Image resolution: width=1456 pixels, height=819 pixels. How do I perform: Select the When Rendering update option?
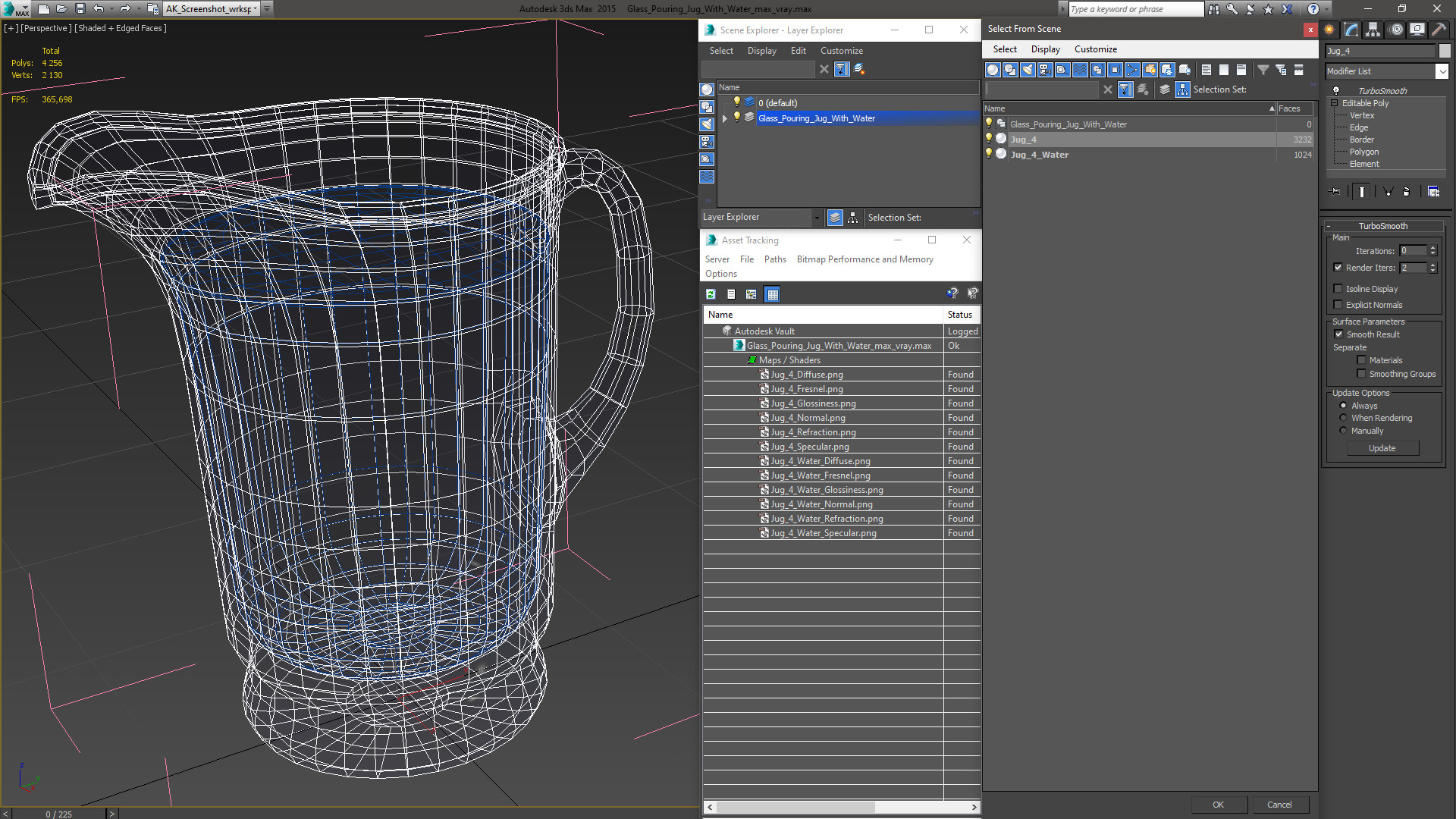pyautogui.click(x=1343, y=418)
